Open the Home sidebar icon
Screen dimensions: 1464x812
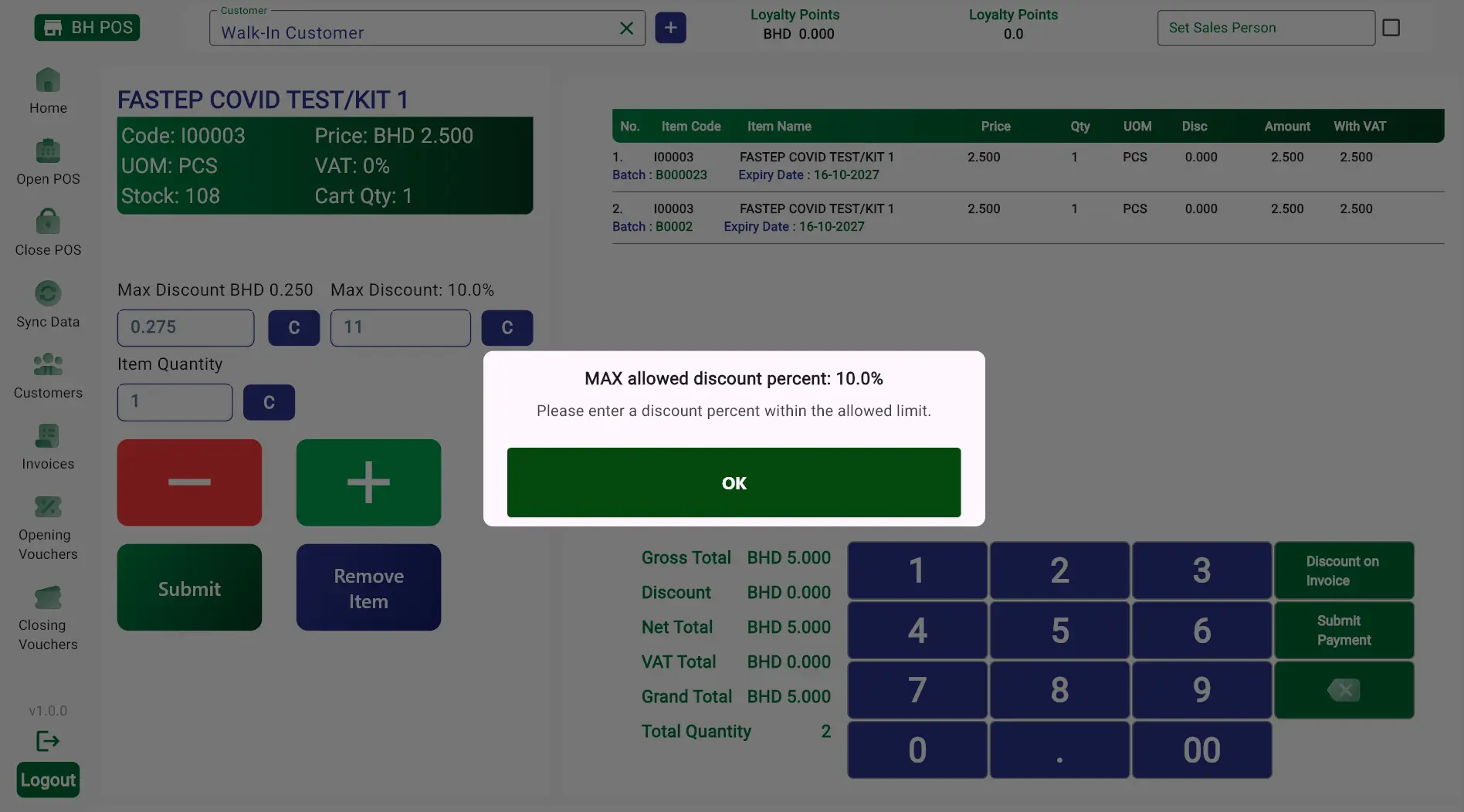click(x=48, y=80)
